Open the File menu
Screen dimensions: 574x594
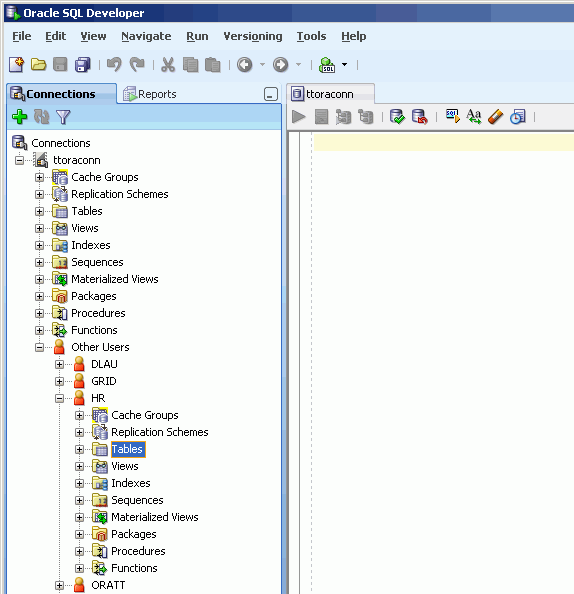(x=22, y=36)
